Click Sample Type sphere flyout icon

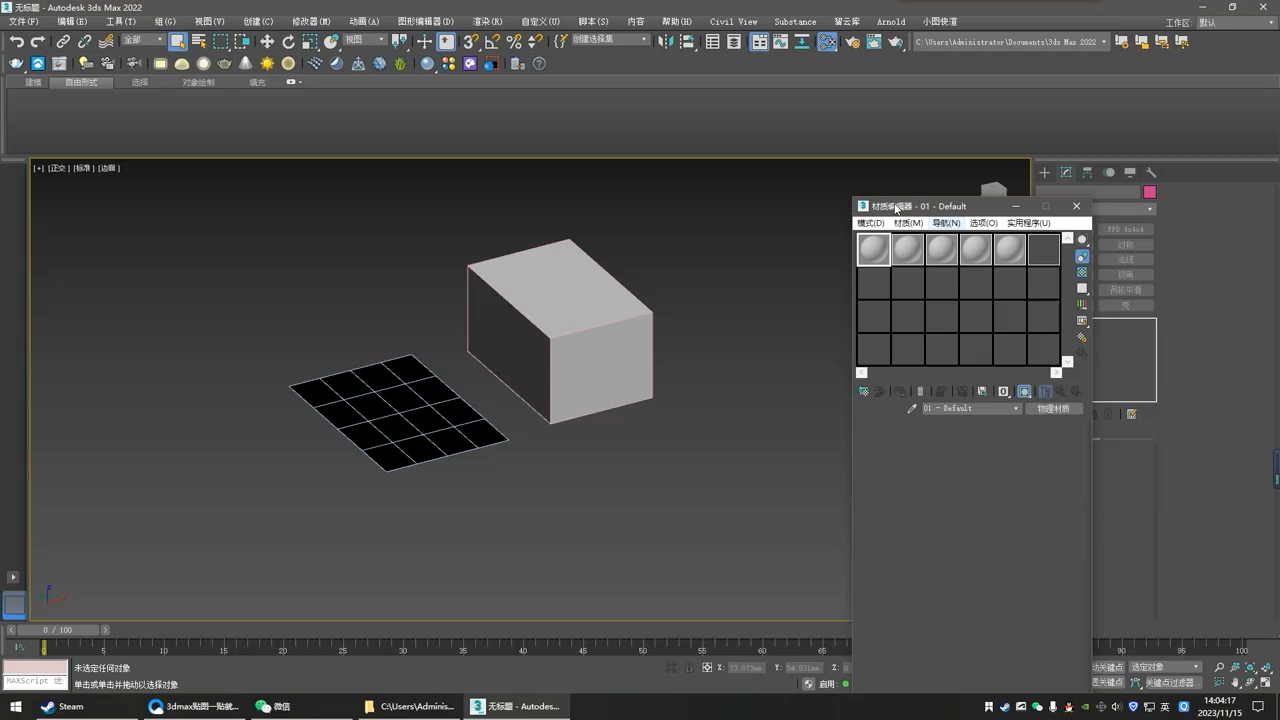1082,240
